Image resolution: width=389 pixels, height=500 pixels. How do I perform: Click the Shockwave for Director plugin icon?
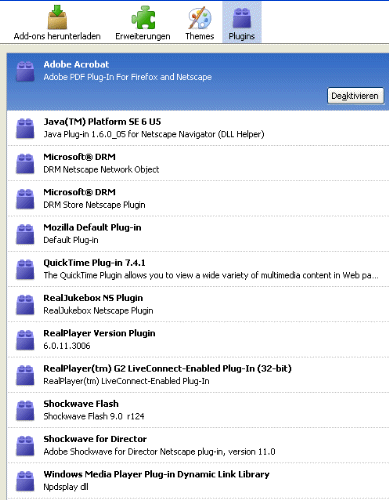point(25,446)
